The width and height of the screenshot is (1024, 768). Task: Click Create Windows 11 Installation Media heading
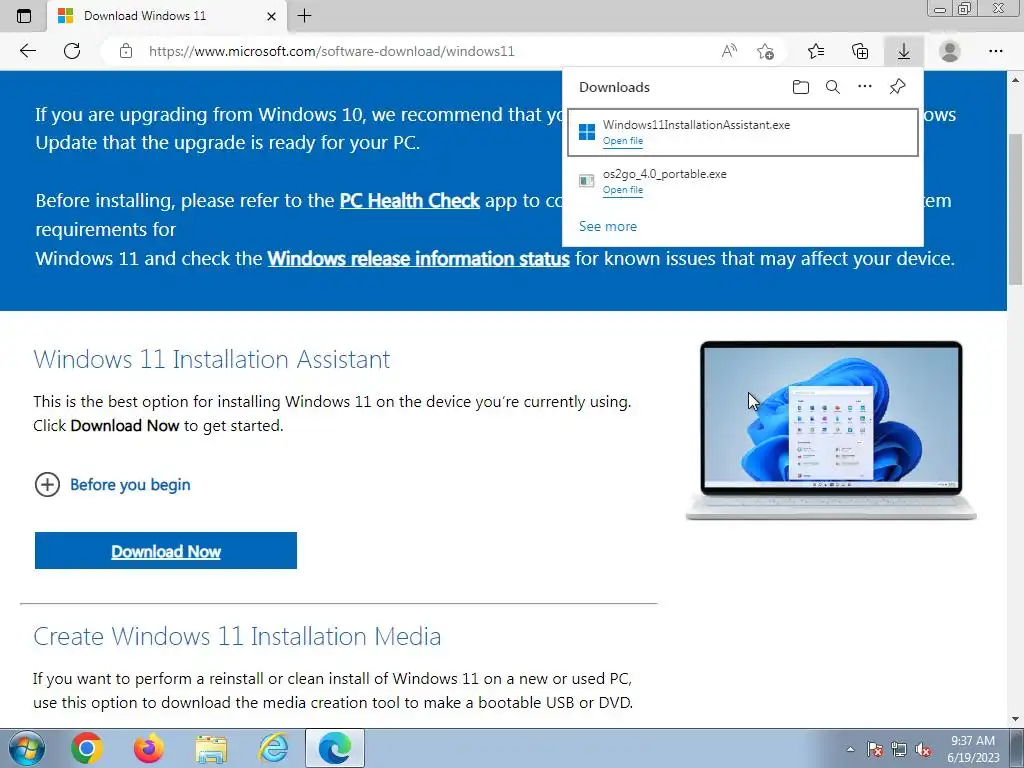pyautogui.click(x=237, y=636)
